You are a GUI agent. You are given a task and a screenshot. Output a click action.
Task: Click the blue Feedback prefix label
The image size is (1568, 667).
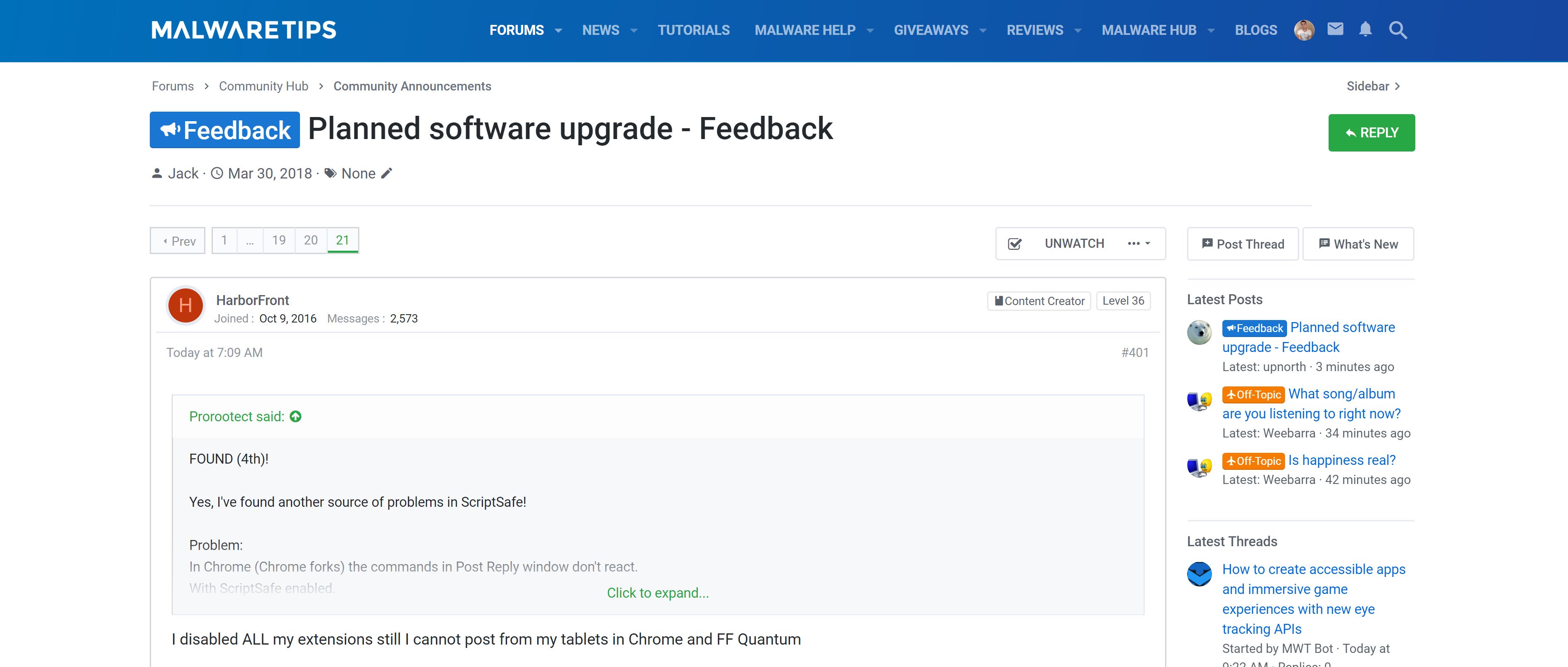click(x=224, y=130)
